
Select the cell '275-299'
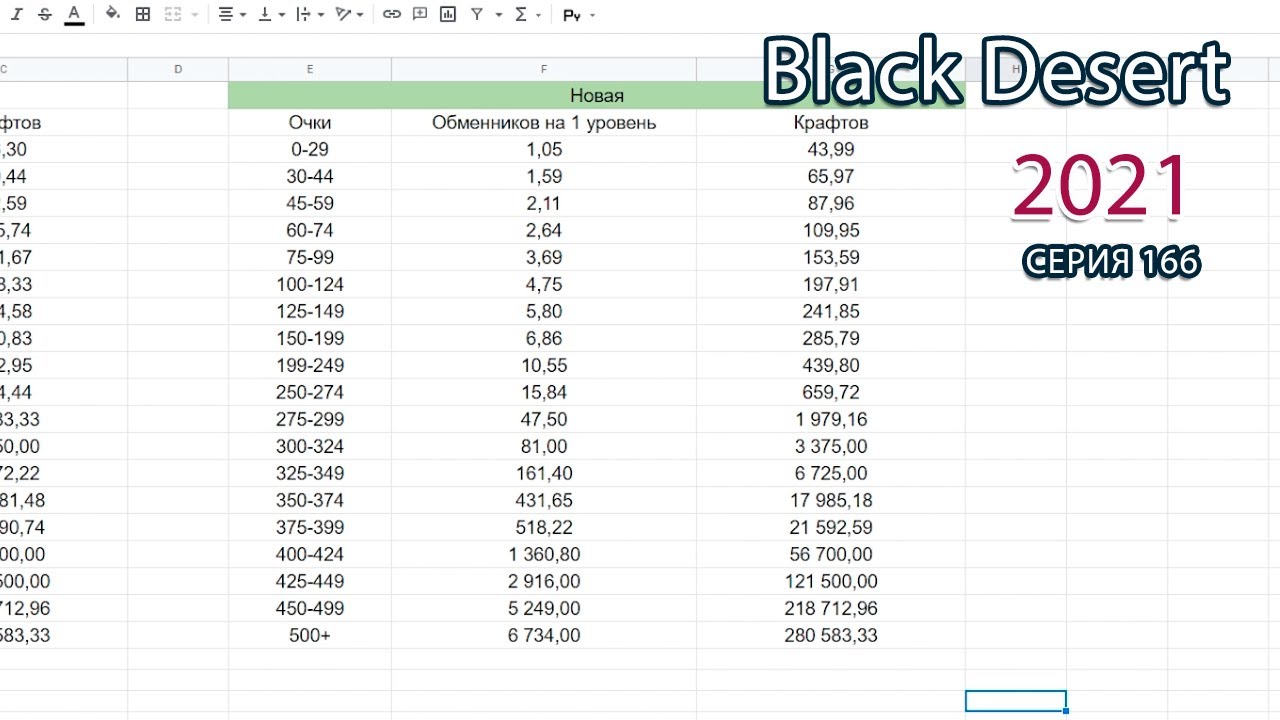click(x=310, y=419)
